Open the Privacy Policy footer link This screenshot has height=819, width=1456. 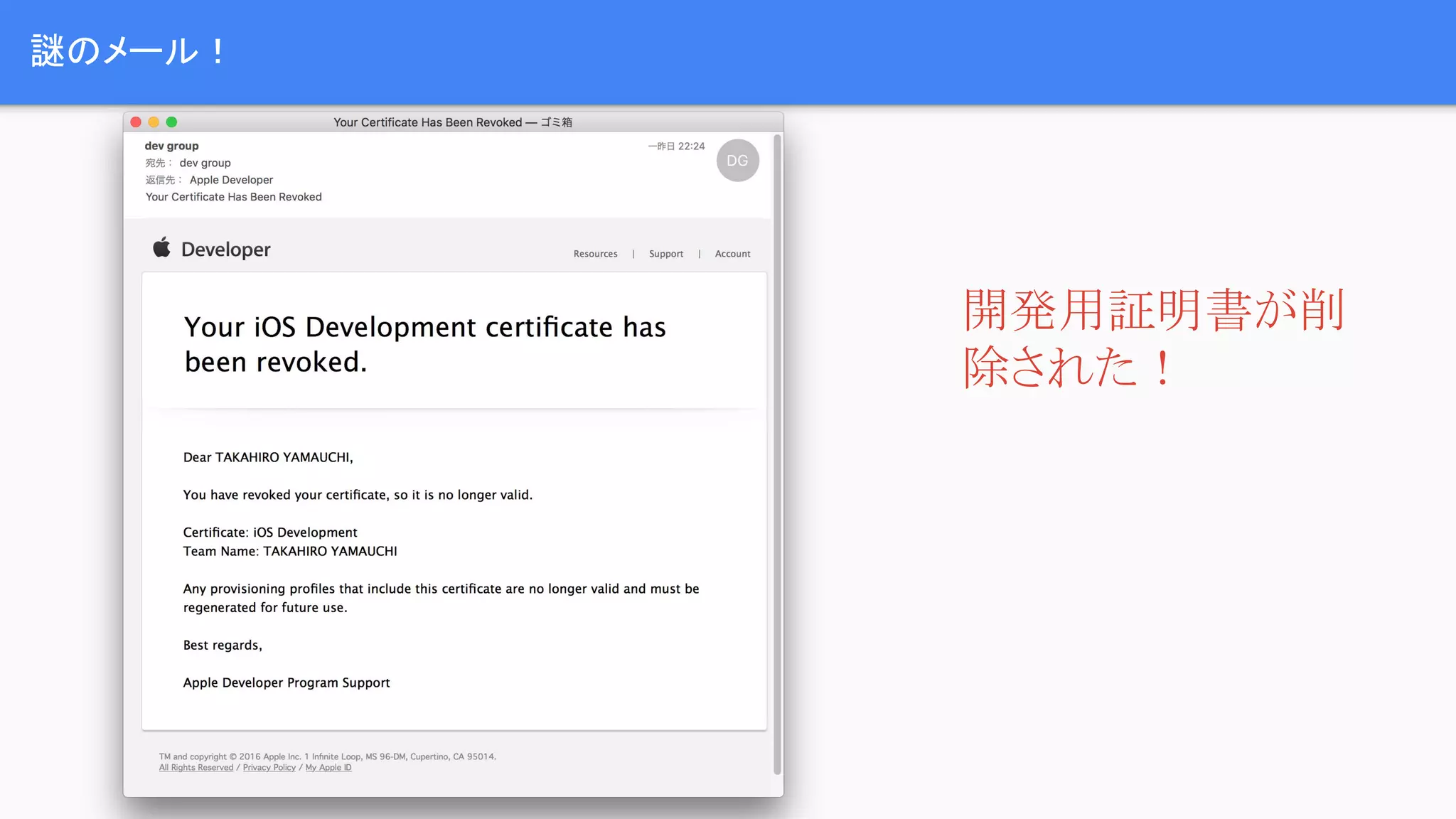(x=269, y=768)
